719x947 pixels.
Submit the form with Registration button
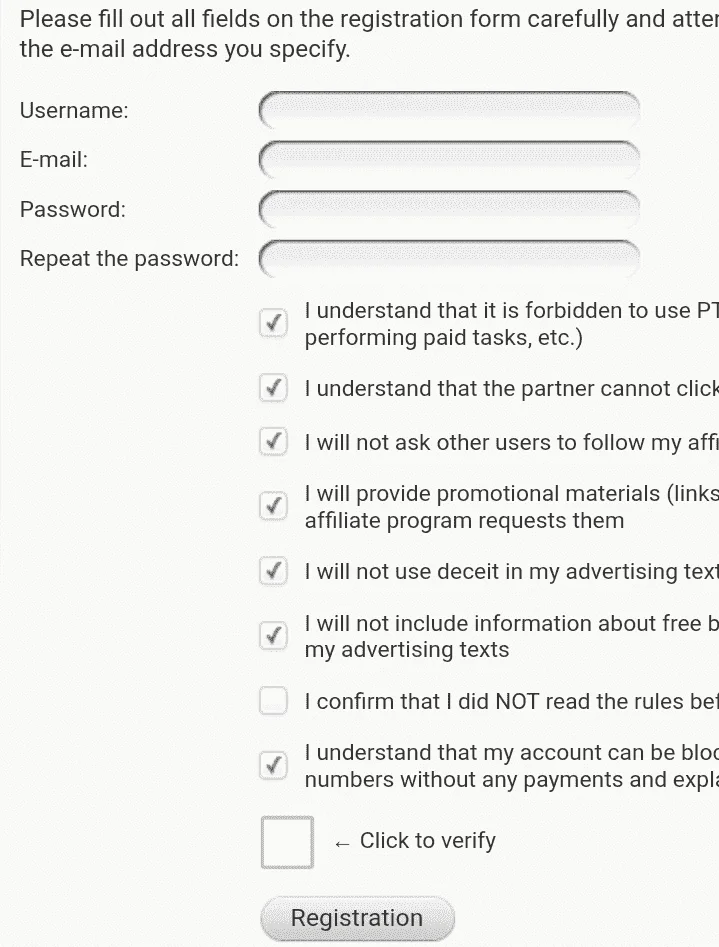coord(357,918)
